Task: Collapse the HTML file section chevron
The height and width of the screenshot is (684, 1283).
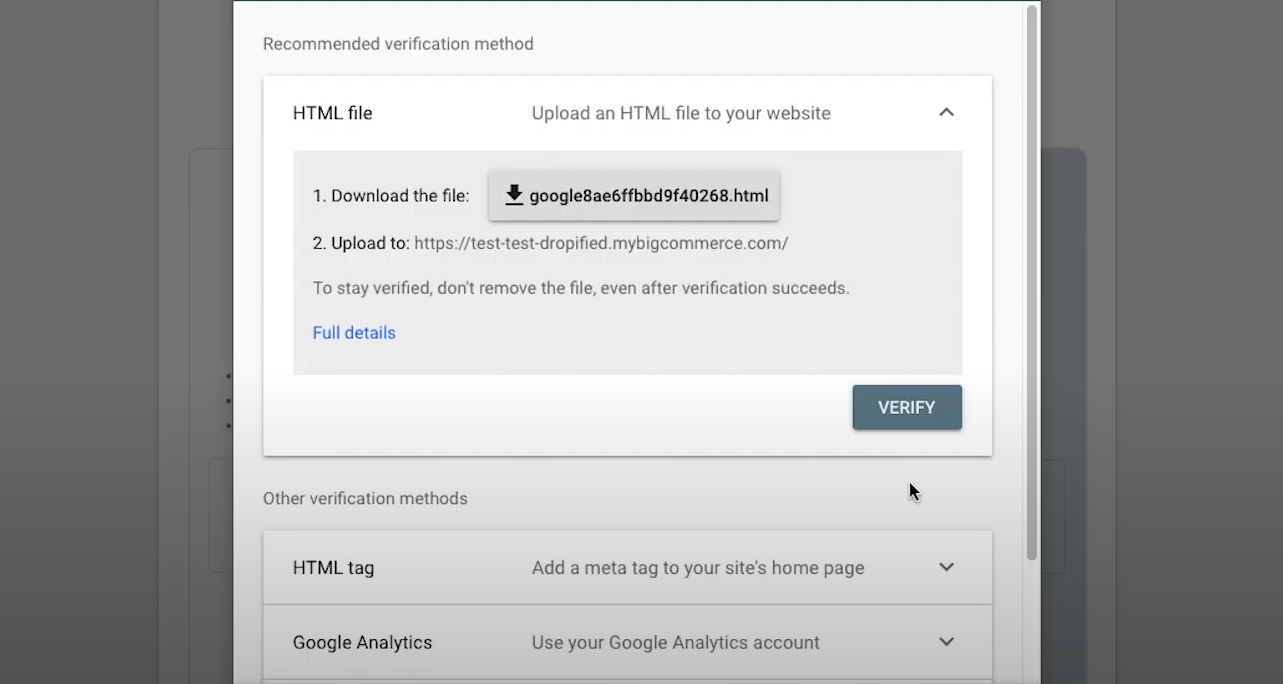Action: [946, 113]
